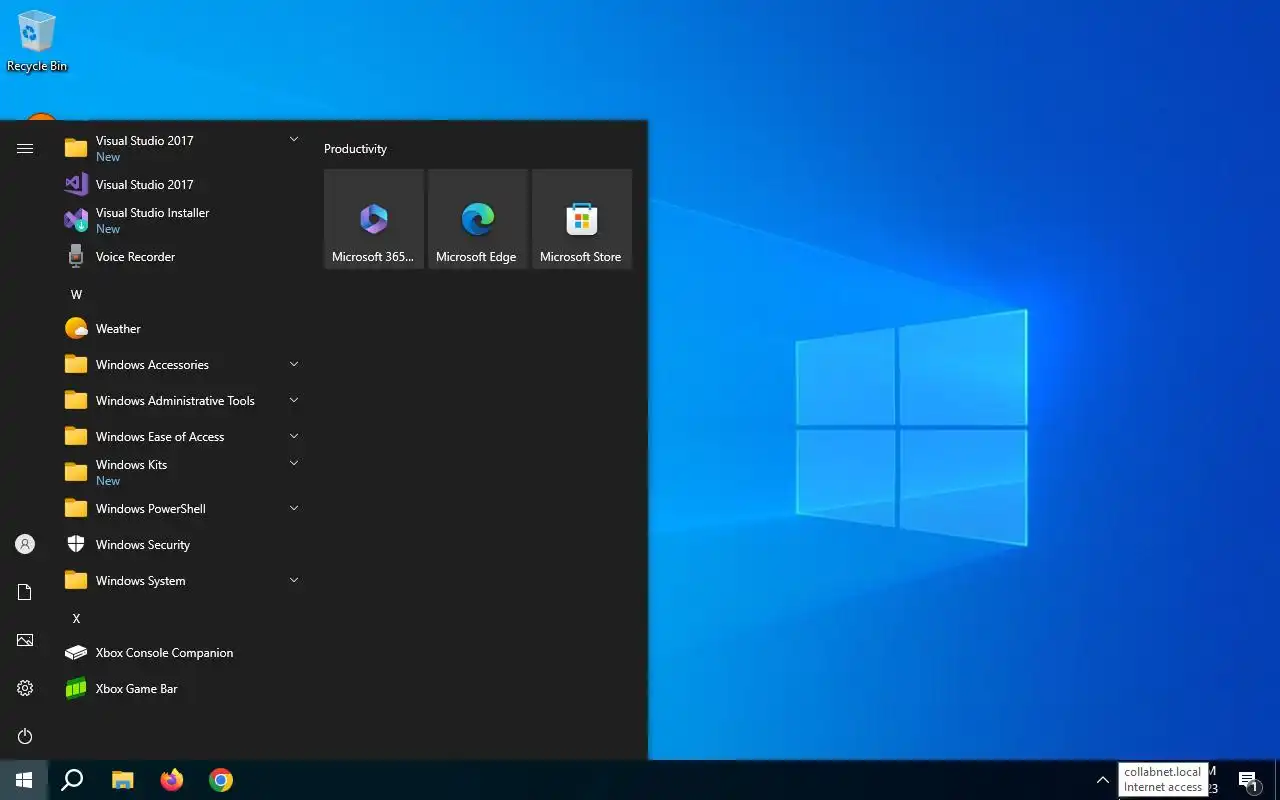The width and height of the screenshot is (1280, 800).
Task: Click the taskbar clock
Action: [x=1213, y=780]
